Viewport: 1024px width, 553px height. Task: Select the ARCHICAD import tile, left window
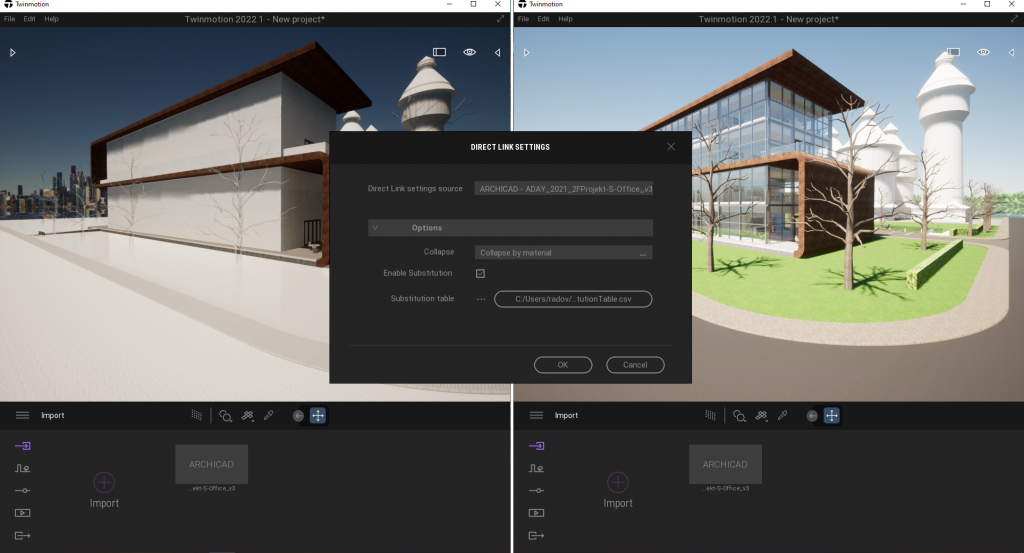(x=212, y=464)
